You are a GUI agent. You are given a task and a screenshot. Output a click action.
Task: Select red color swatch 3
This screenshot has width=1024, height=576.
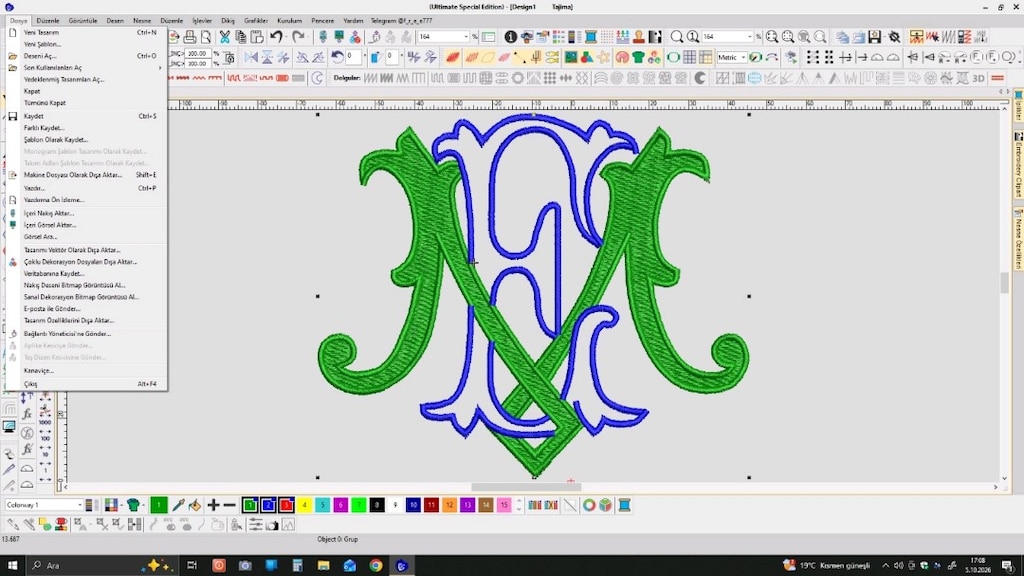pyautogui.click(x=286, y=505)
